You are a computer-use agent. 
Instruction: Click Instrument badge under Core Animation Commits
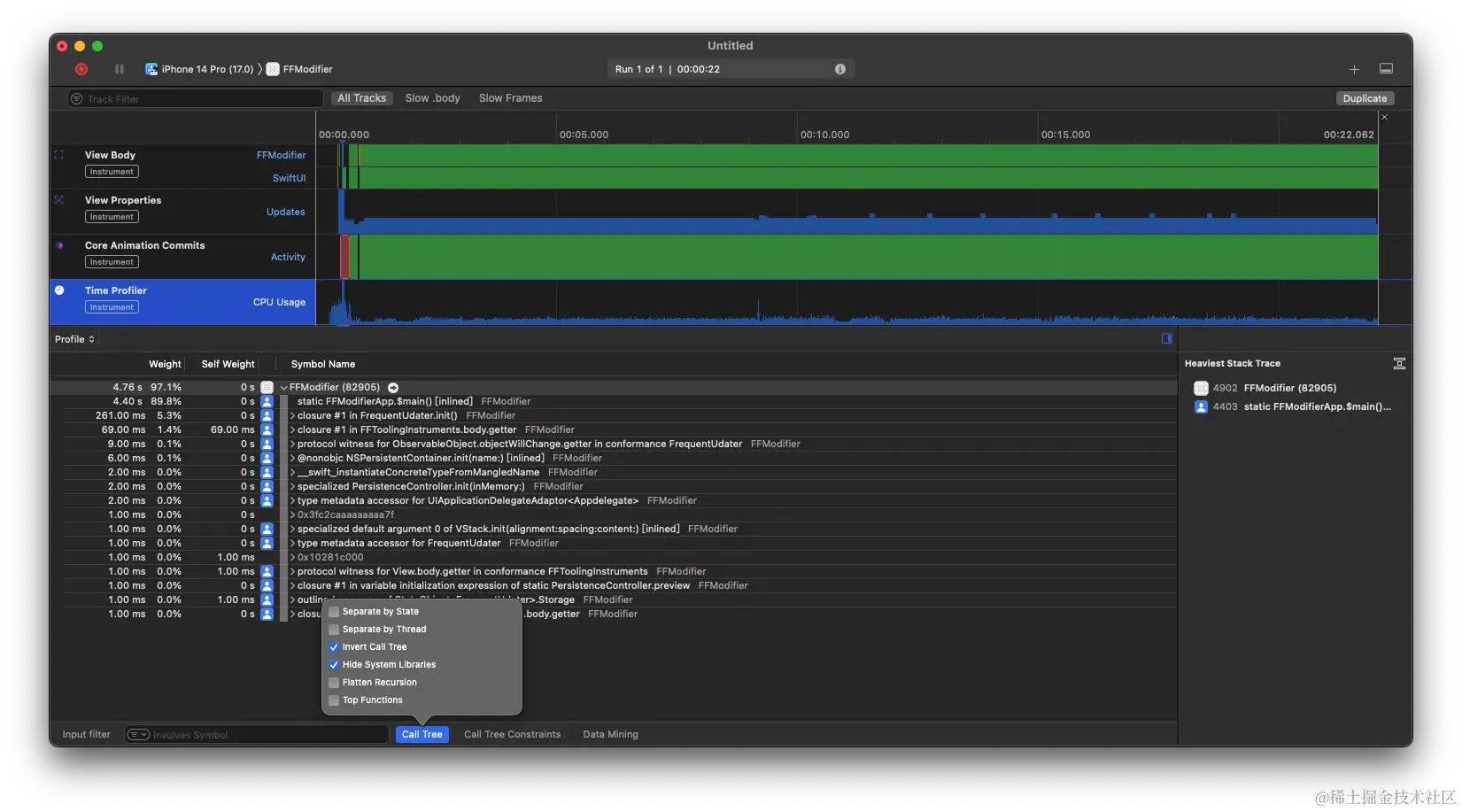pyautogui.click(x=112, y=262)
